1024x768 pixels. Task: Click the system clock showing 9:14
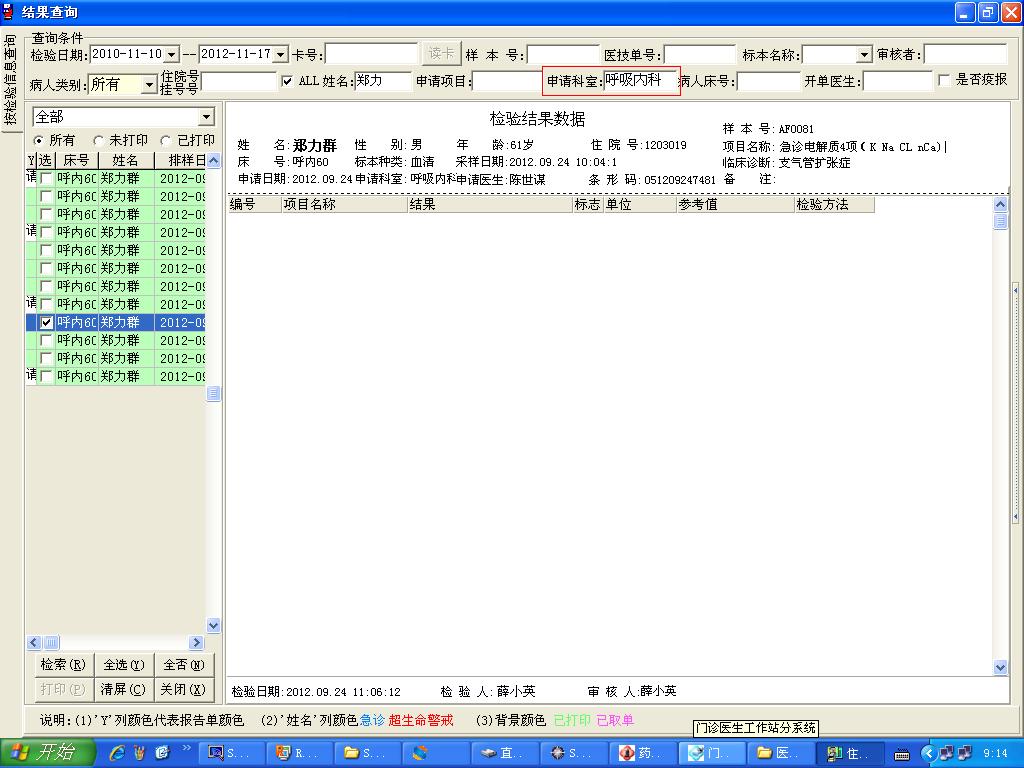point(995,754)
